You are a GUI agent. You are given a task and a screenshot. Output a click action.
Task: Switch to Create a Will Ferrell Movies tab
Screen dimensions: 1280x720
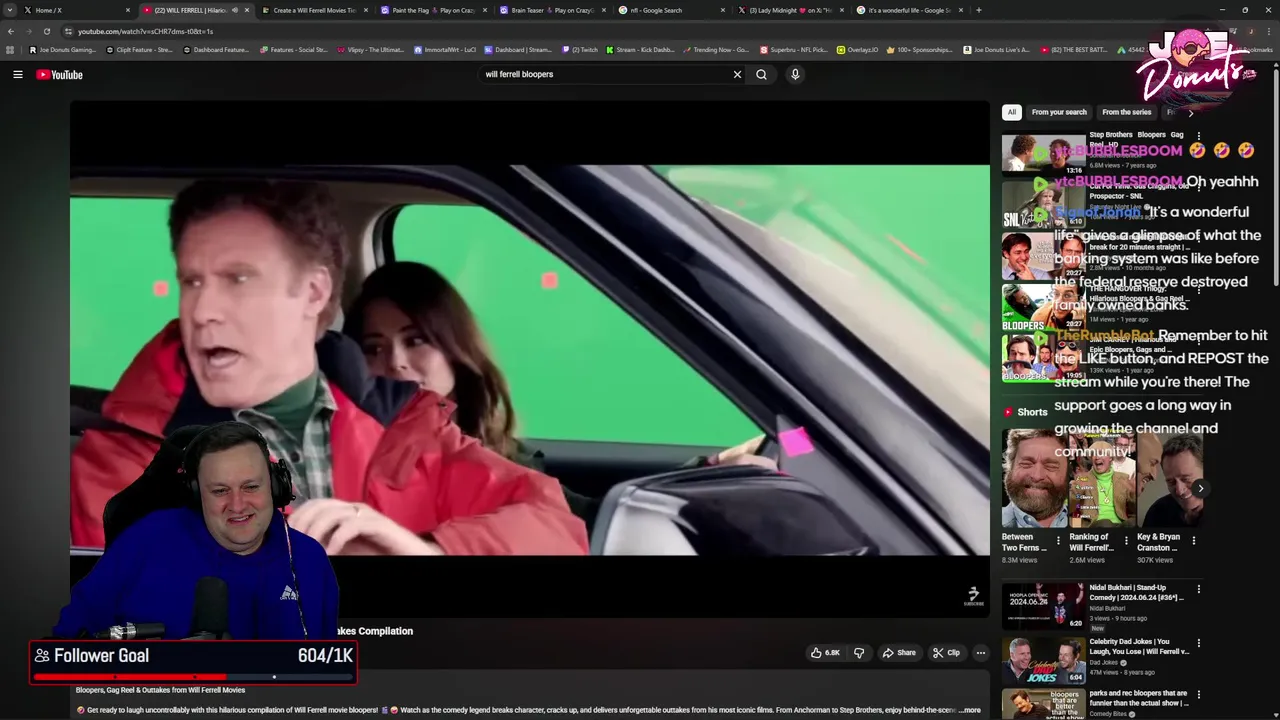tap(314, 10)
